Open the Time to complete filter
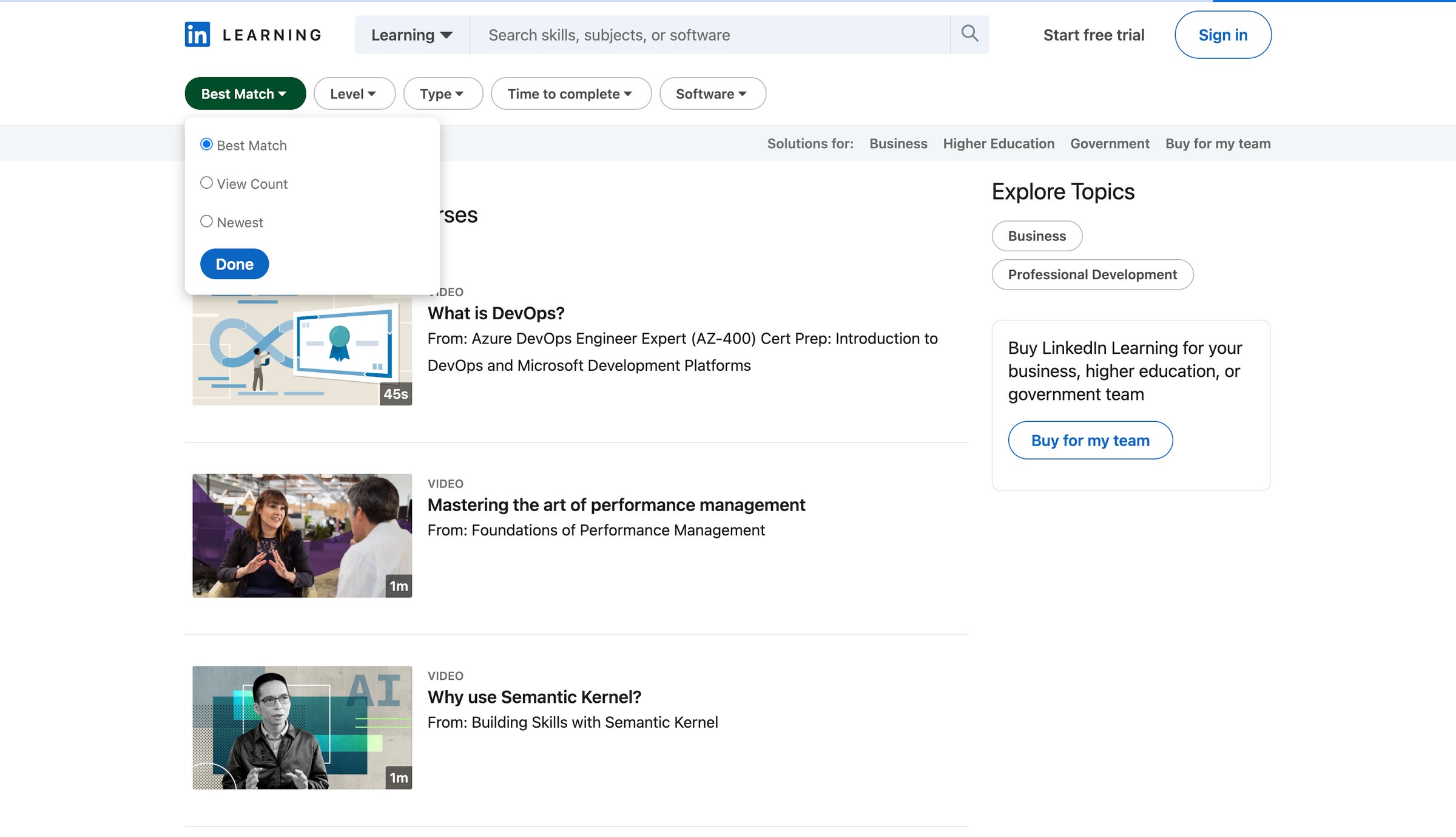1456x837 pixels. [x=571, y=93]
